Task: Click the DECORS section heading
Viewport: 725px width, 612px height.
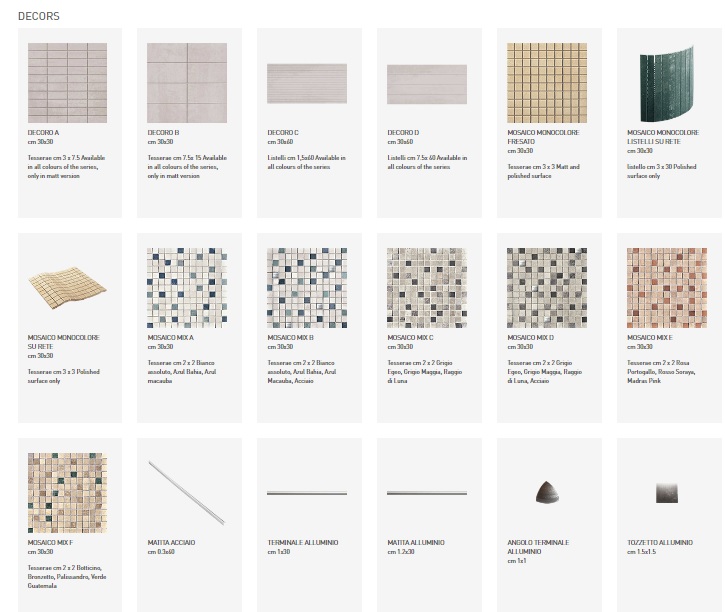Action: coord(39,16)
